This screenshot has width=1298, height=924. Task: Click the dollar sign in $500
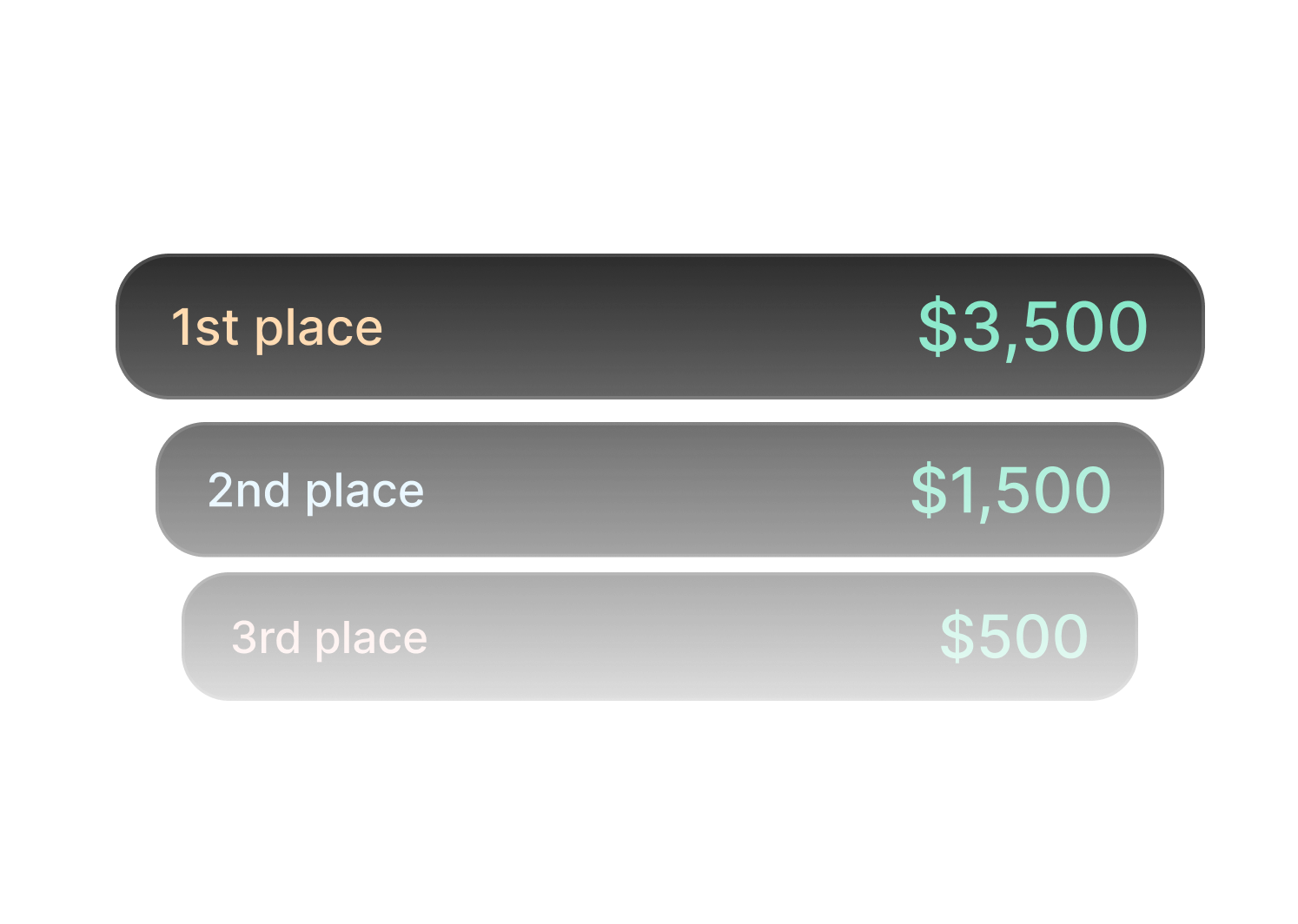coord(957,636)
